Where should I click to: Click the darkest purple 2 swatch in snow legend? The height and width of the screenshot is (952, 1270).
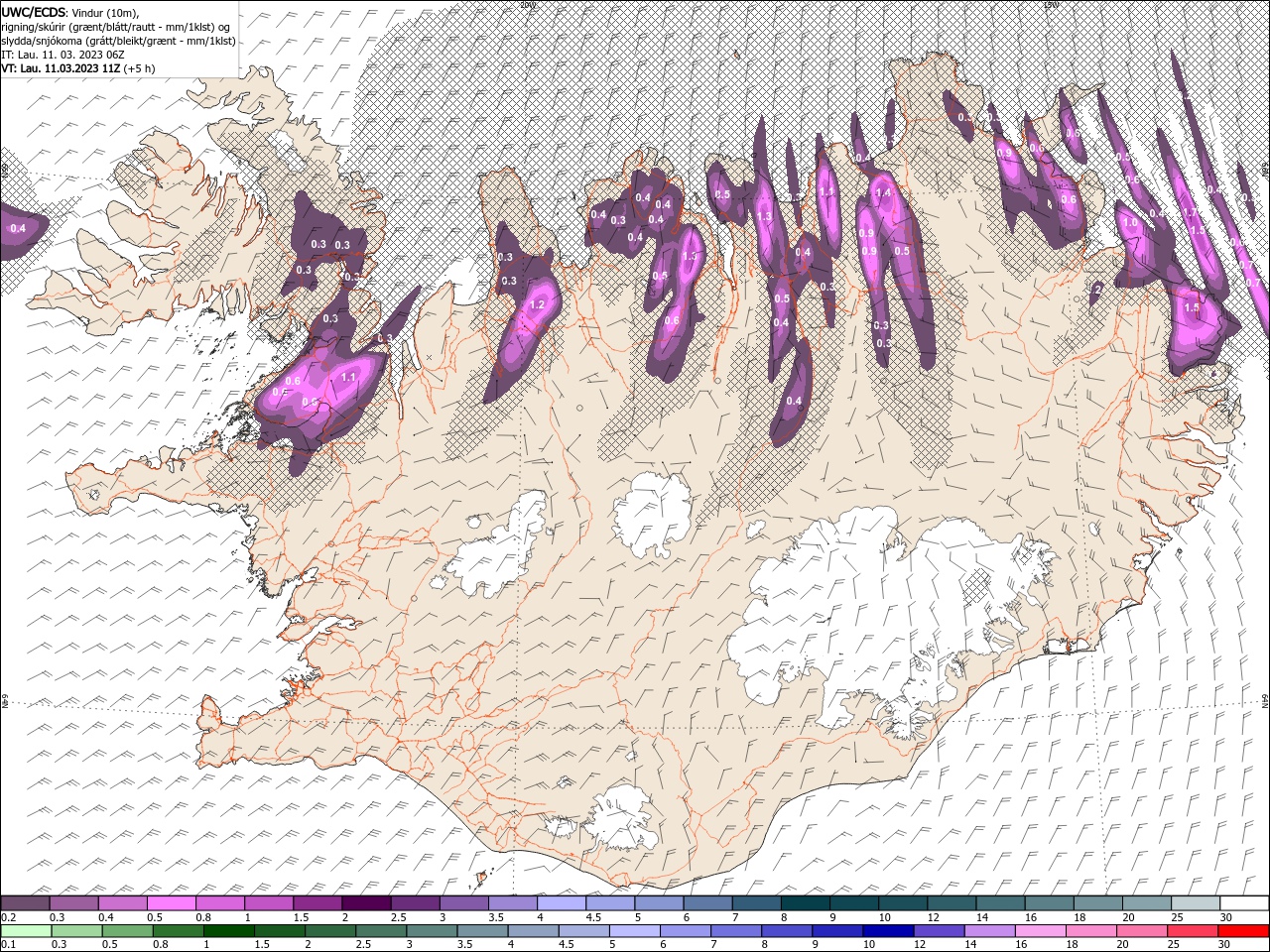[x=366, y=903]
